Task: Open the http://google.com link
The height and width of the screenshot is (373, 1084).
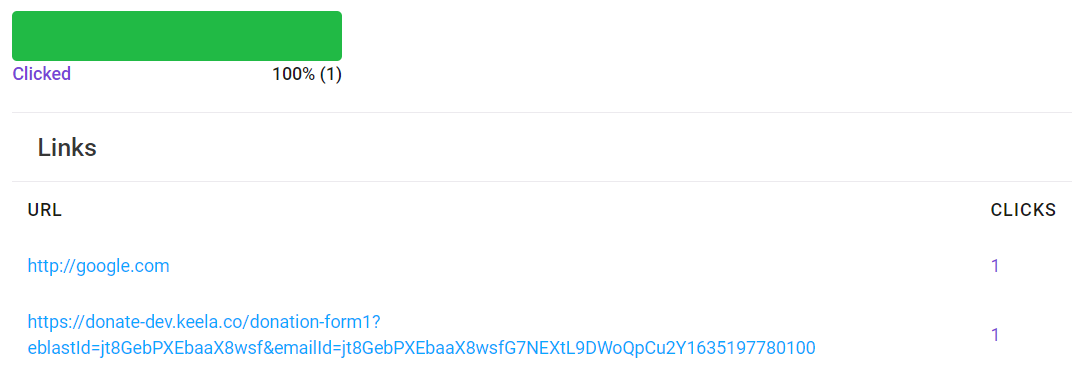Action: (98, 266)
